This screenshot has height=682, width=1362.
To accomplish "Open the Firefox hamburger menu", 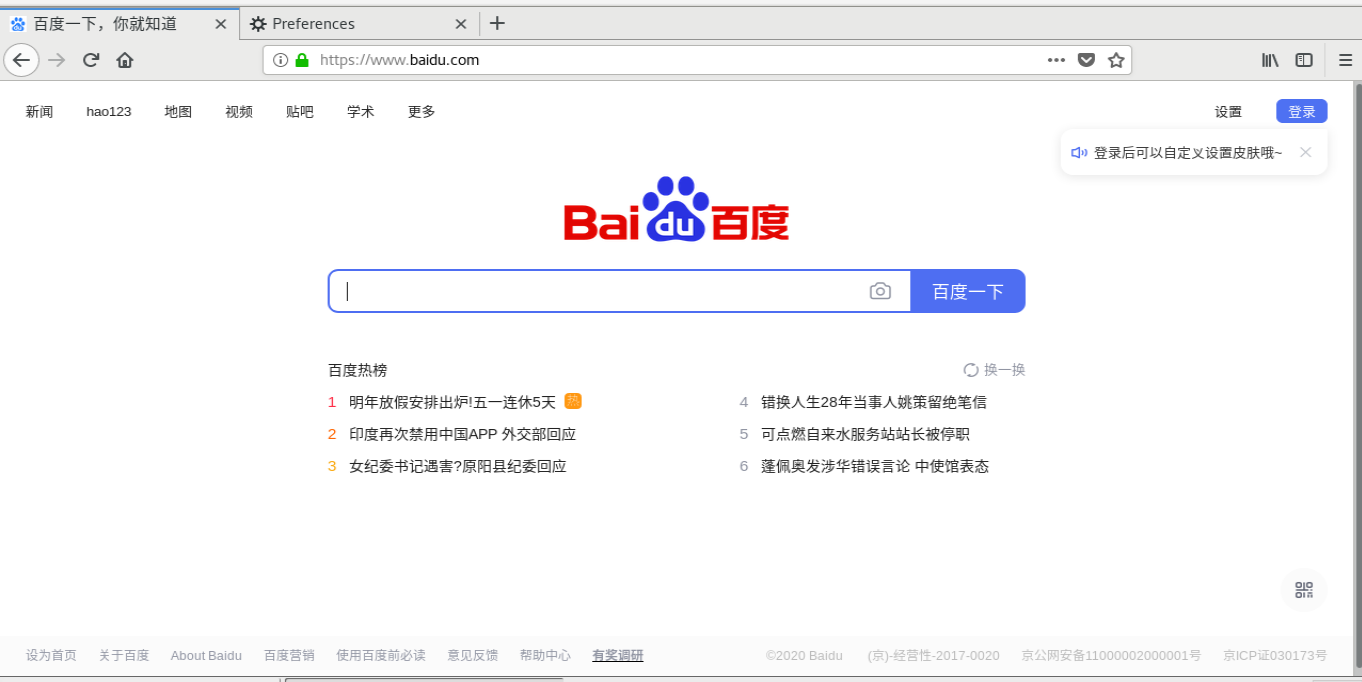I will 1345,60.
